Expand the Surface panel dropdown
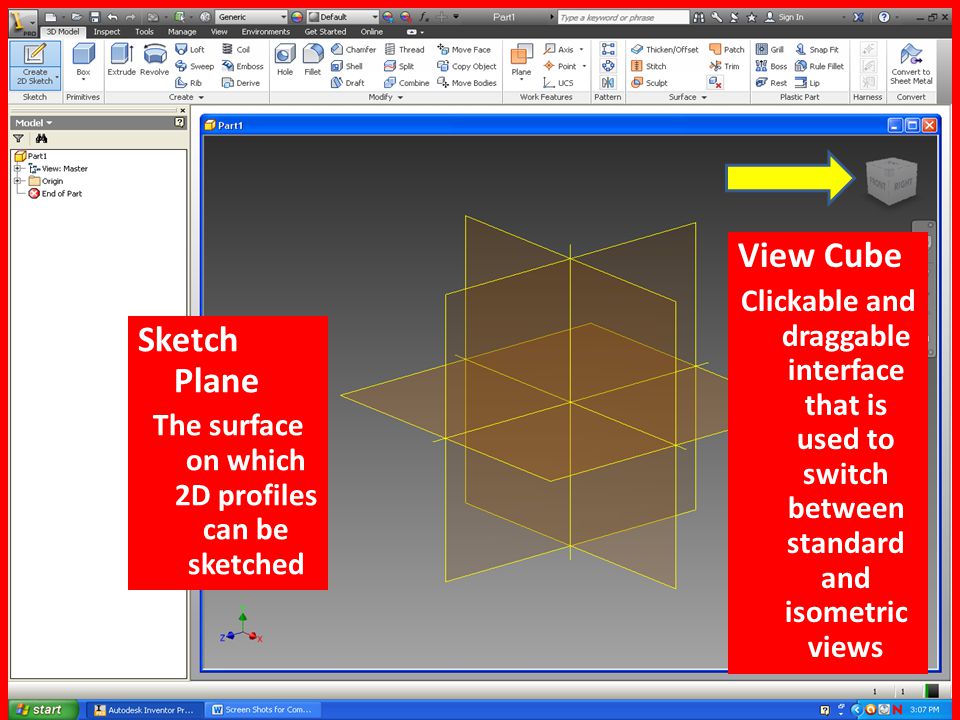 688,97
